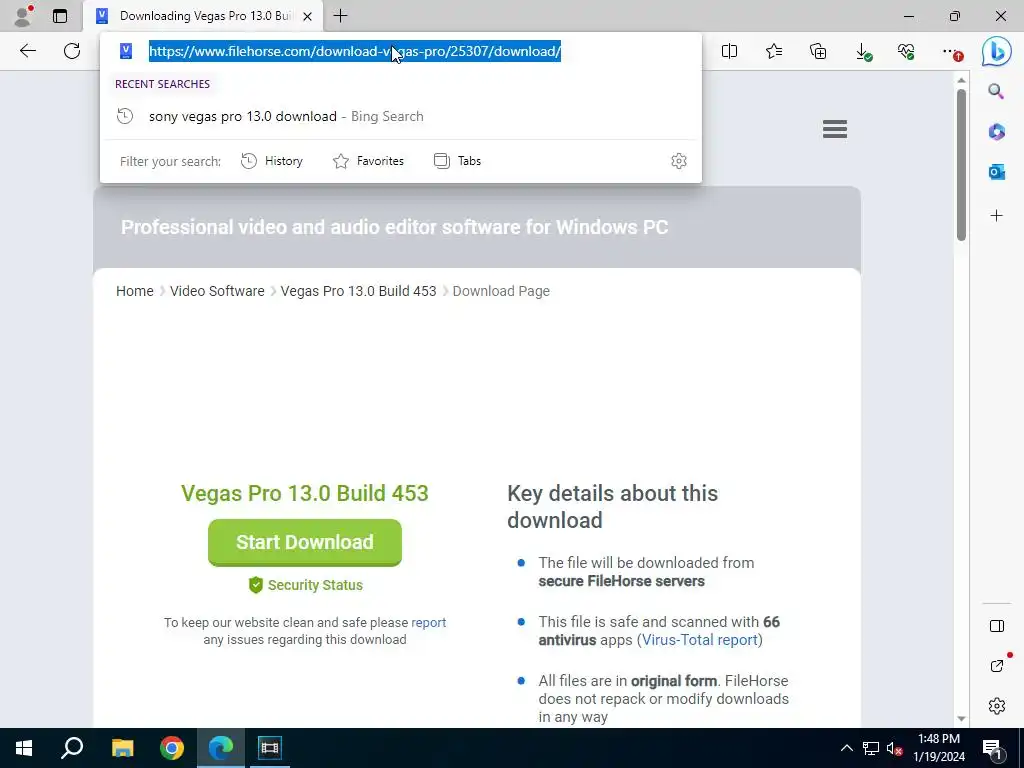Open the Favorites star toolbar icon
The image size is (1024, 768).
pyautogui.click(x=774, y=51)
